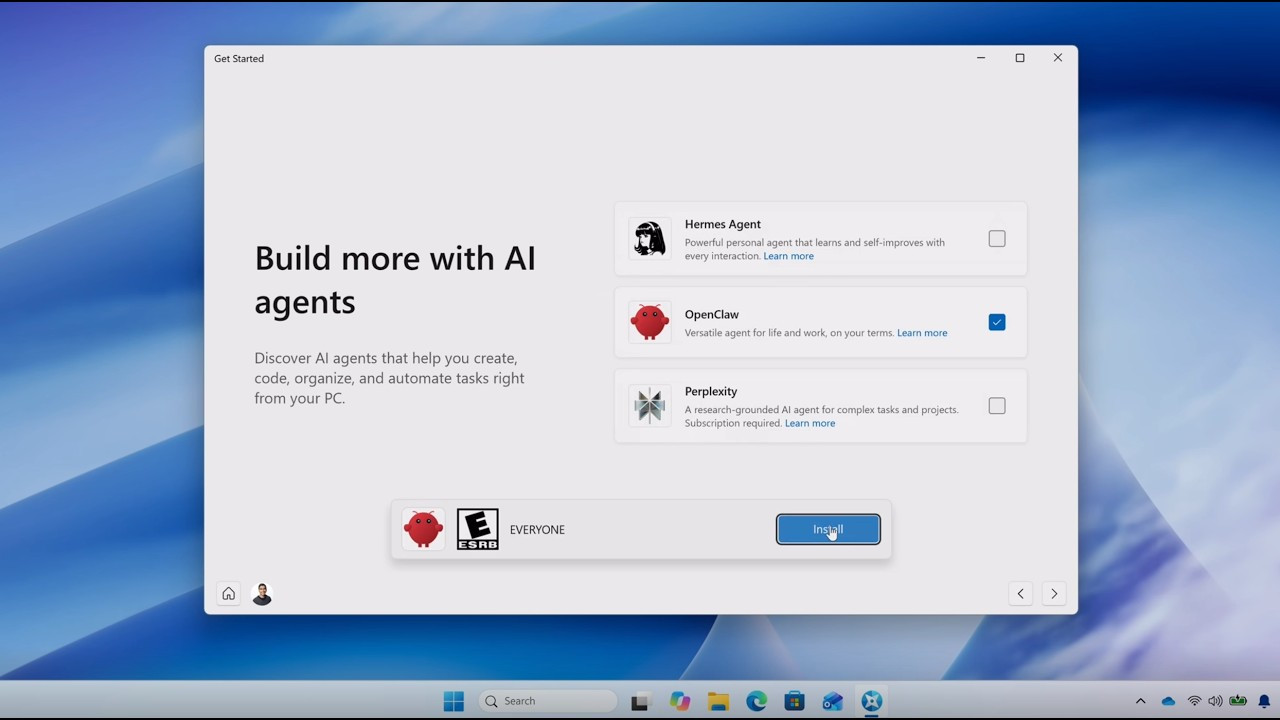Click the OpenClaw logo in the agent list
This screenshot has width=1280, height=720.
click(650, 322)
